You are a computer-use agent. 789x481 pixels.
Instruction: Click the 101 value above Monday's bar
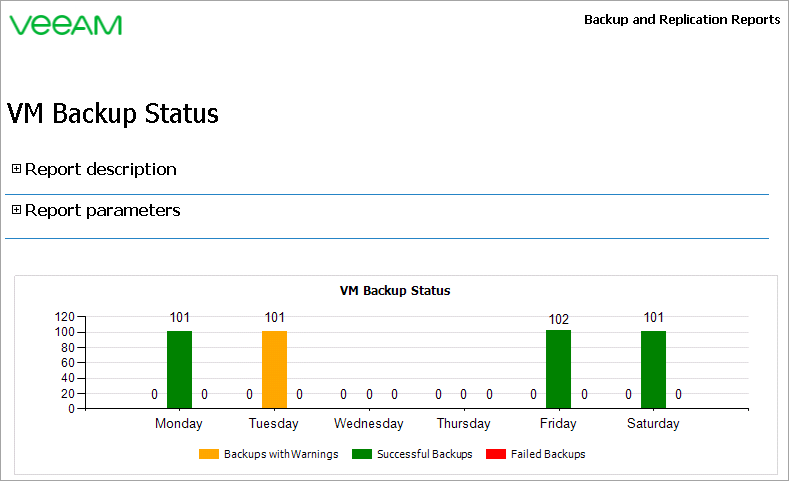pyautogui.click(x=180, y=317)
